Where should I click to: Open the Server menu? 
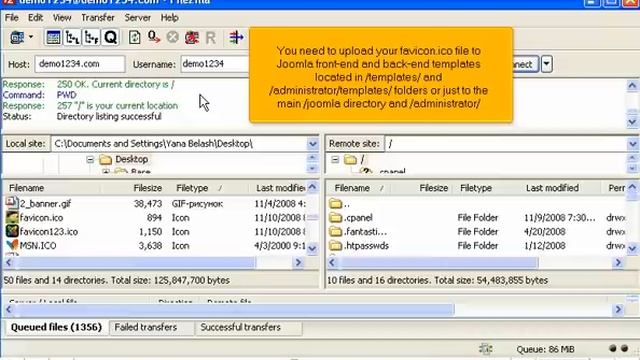(x=138, y=18)
